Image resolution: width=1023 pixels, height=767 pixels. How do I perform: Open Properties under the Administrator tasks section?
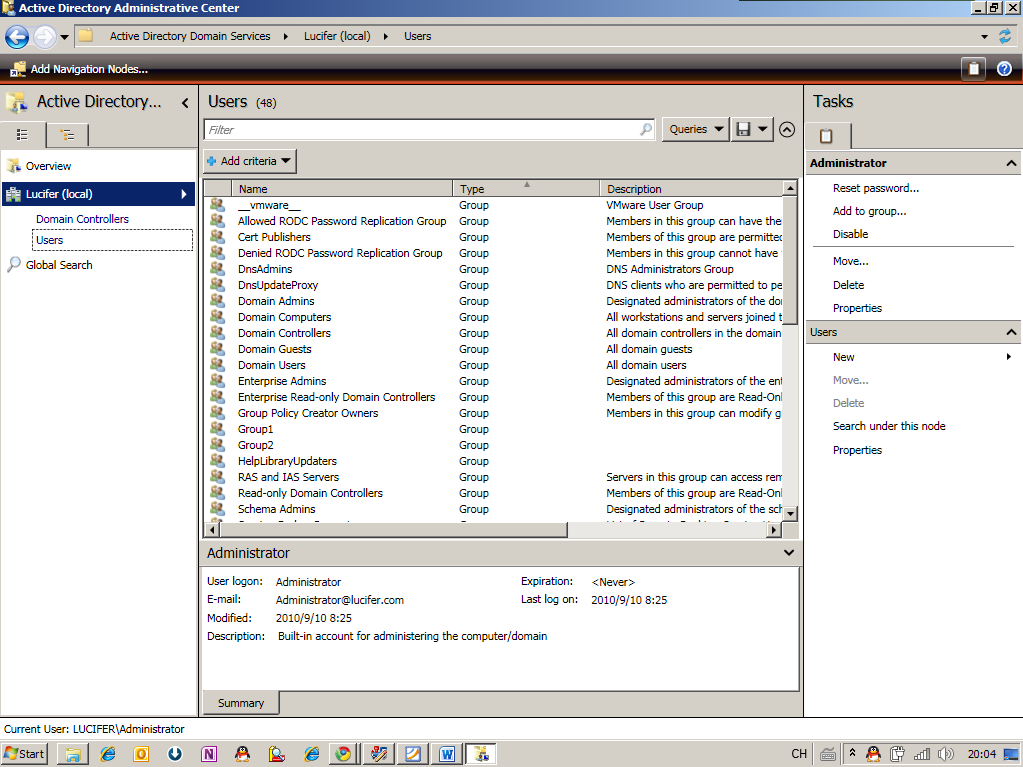tap(857, 308)
